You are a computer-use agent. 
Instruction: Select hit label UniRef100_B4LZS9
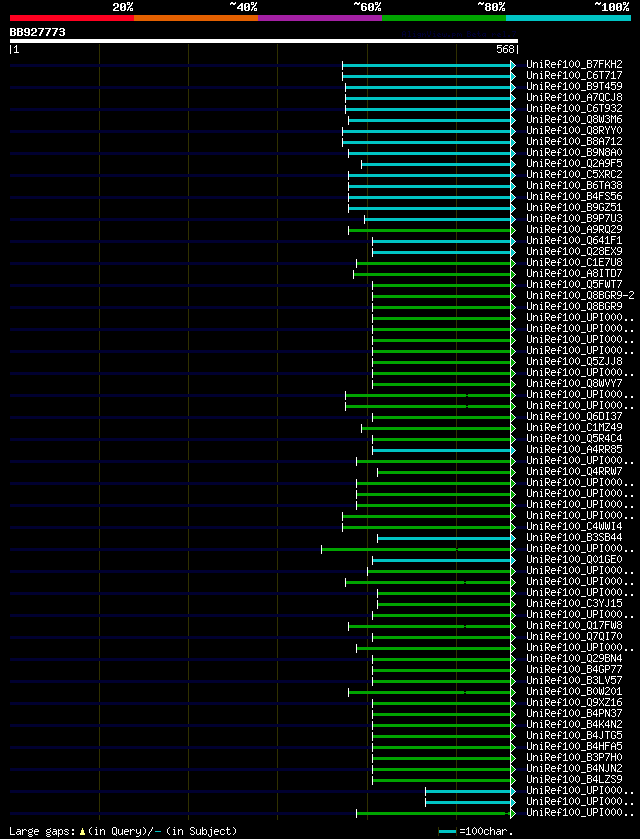(574, 780)
